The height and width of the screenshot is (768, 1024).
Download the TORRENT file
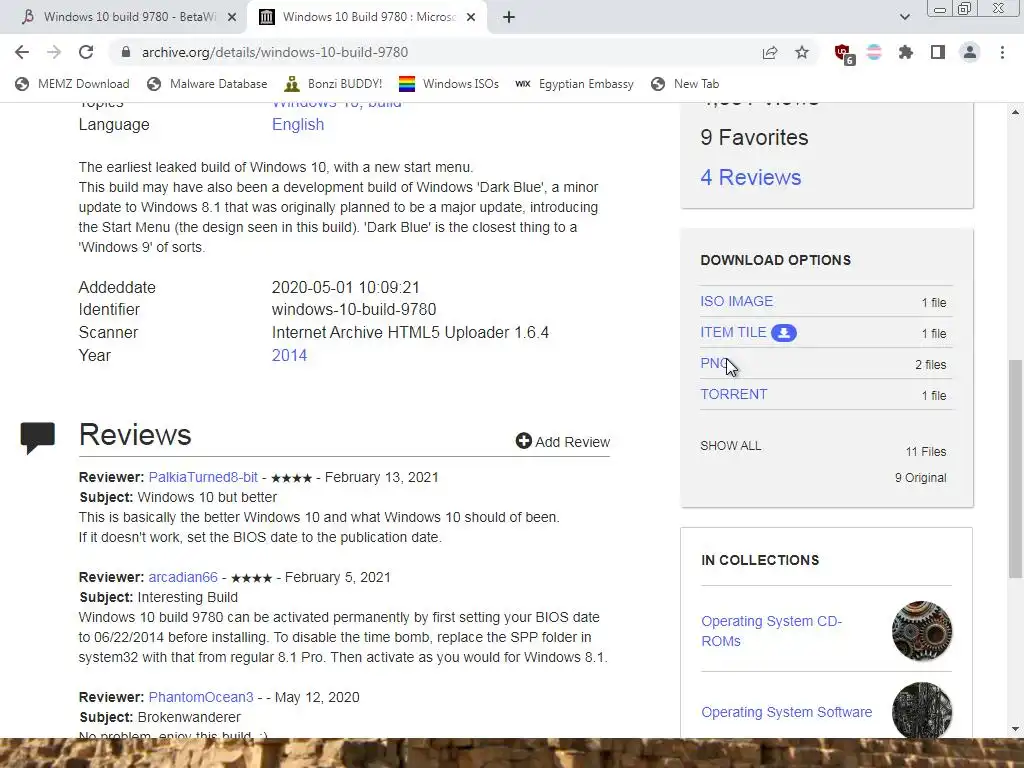pyautogui.click(x=734, y=394)
